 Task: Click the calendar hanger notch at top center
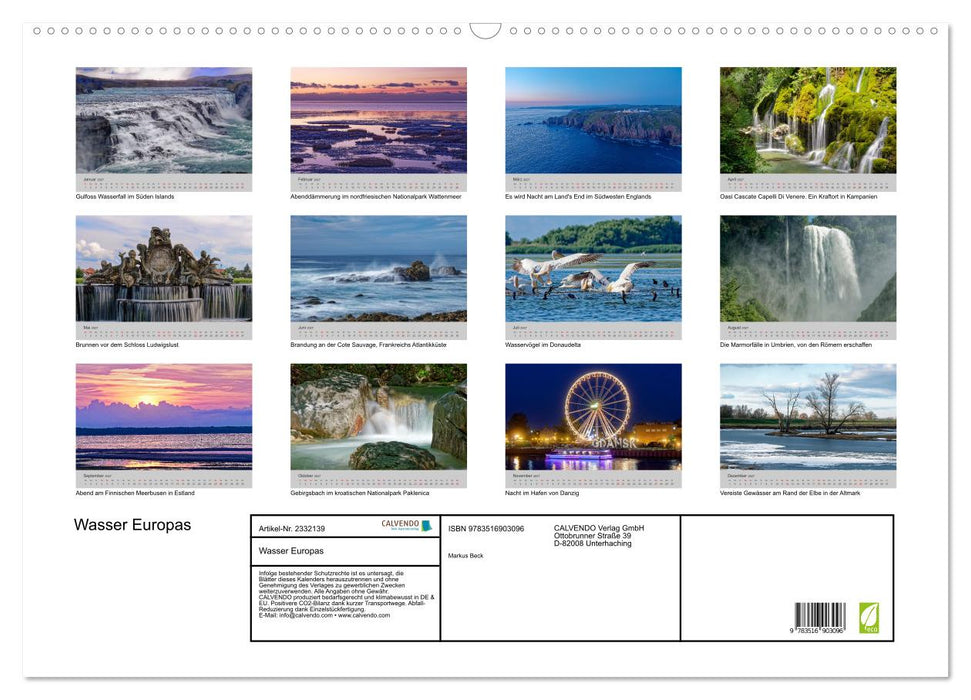(485, 30)
